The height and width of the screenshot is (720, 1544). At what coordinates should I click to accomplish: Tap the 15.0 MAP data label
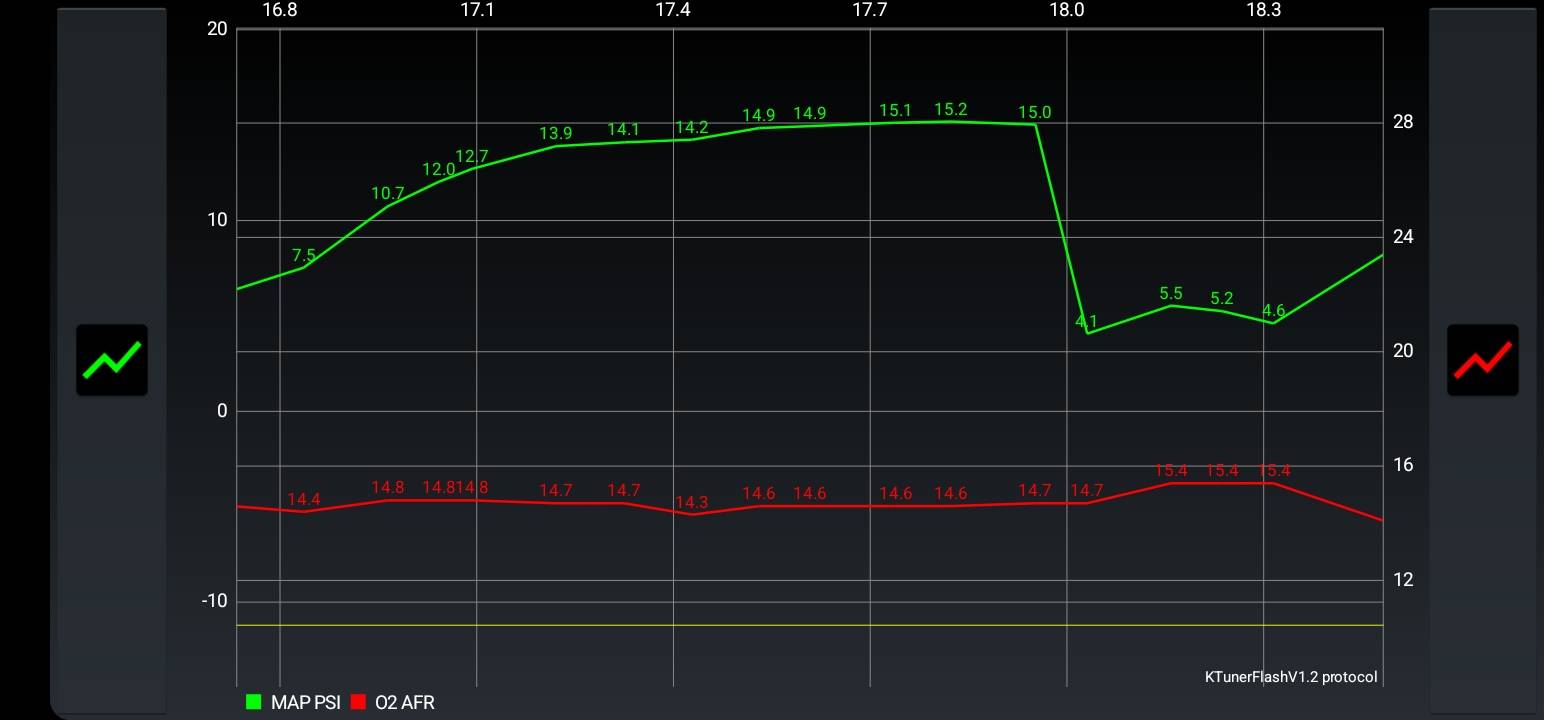click(1035, 112)
